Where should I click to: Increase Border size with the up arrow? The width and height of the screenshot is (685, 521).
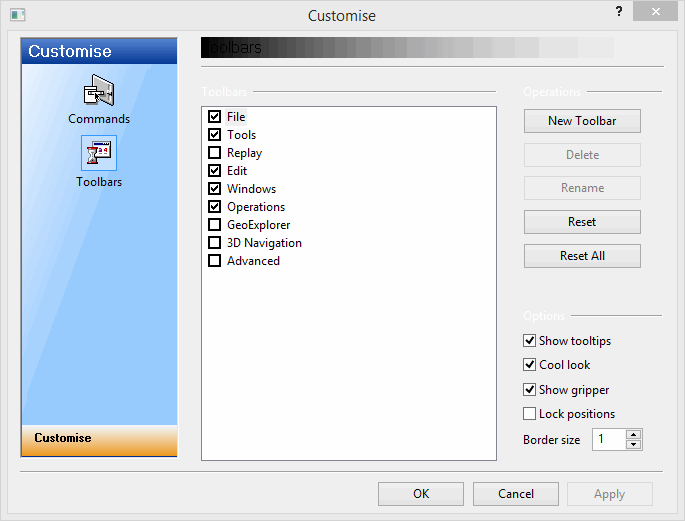click(633, 435)
